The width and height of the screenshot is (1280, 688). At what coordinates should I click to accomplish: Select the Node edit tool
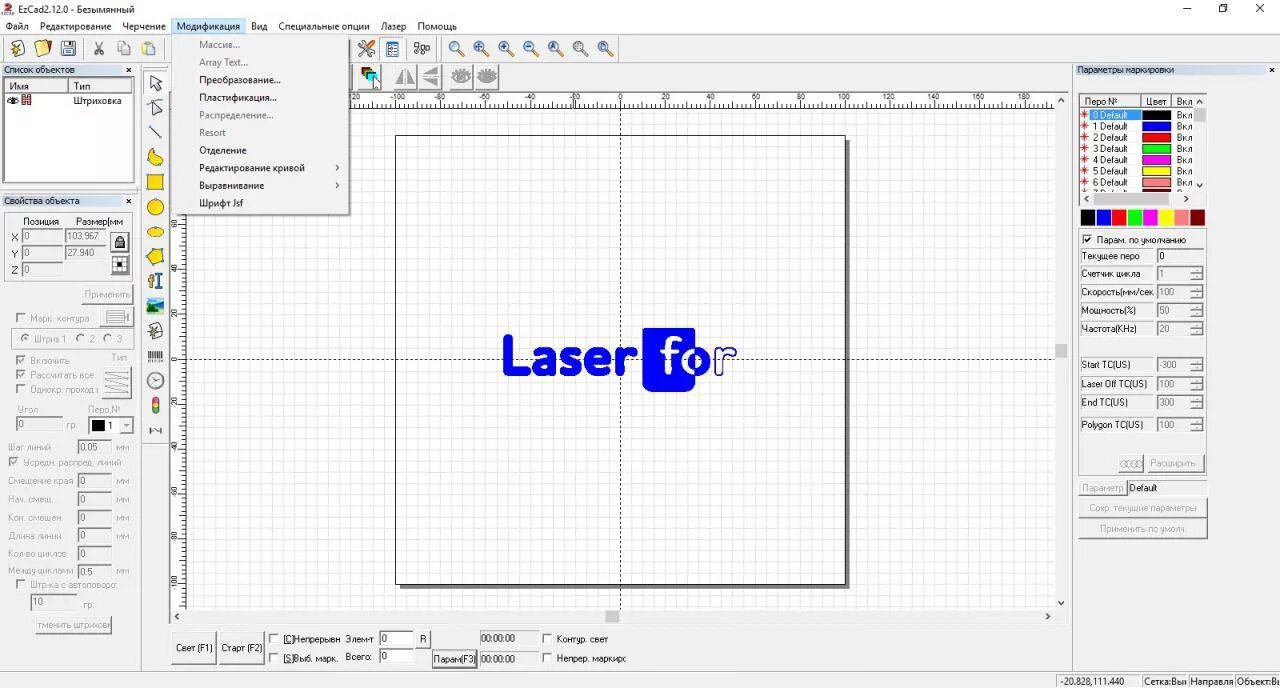[x=155, y=107]
